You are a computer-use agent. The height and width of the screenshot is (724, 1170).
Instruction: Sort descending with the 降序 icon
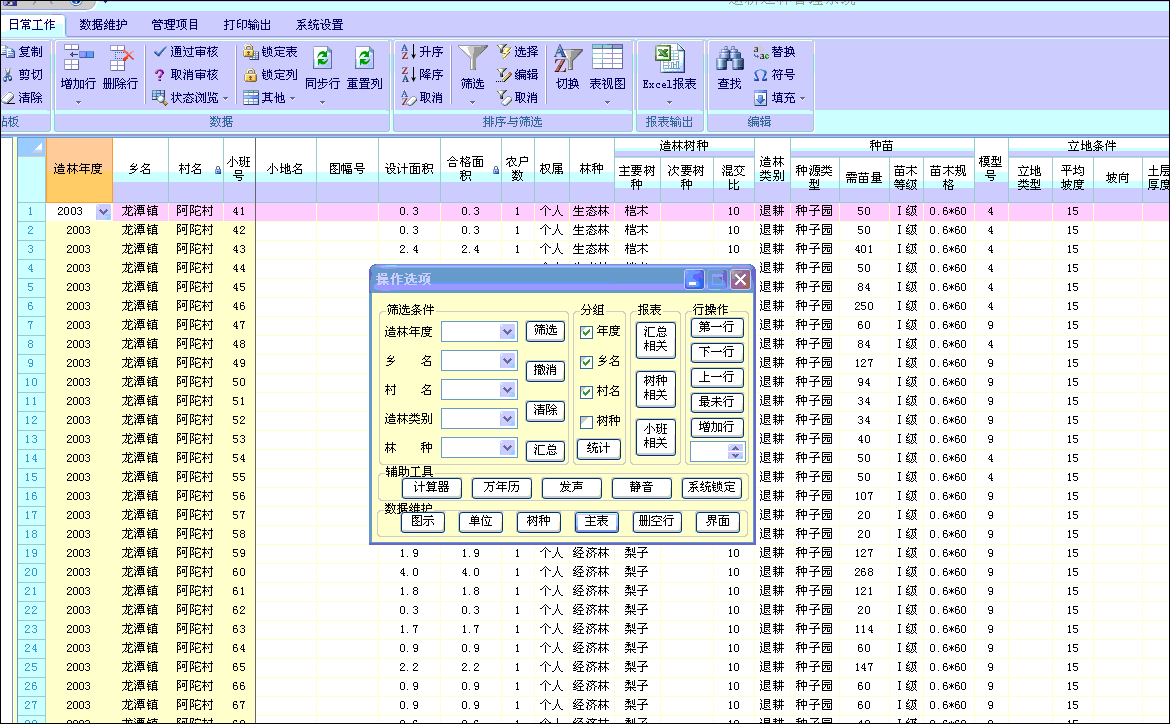pos(408,75)
